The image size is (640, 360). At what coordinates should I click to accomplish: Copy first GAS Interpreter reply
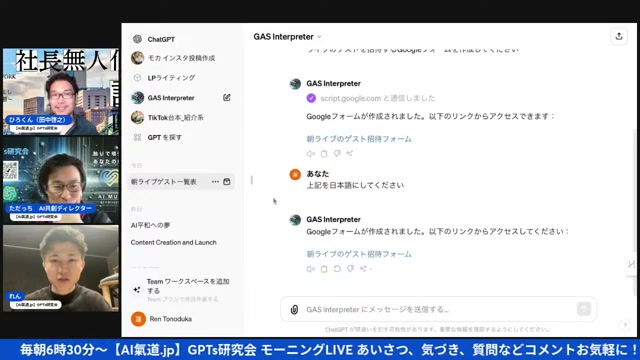(x=324, y=154)
